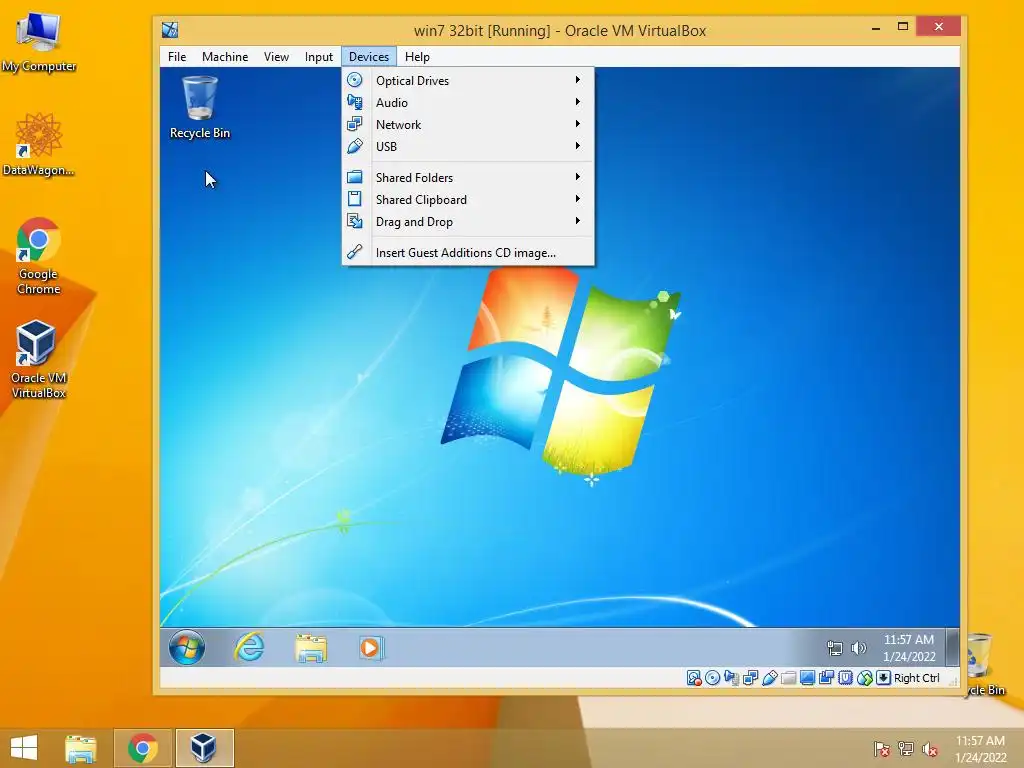Viewport: 1024px width, 768px height.
Task: Click the Drag and Drop icon
Action: [355, 221]
